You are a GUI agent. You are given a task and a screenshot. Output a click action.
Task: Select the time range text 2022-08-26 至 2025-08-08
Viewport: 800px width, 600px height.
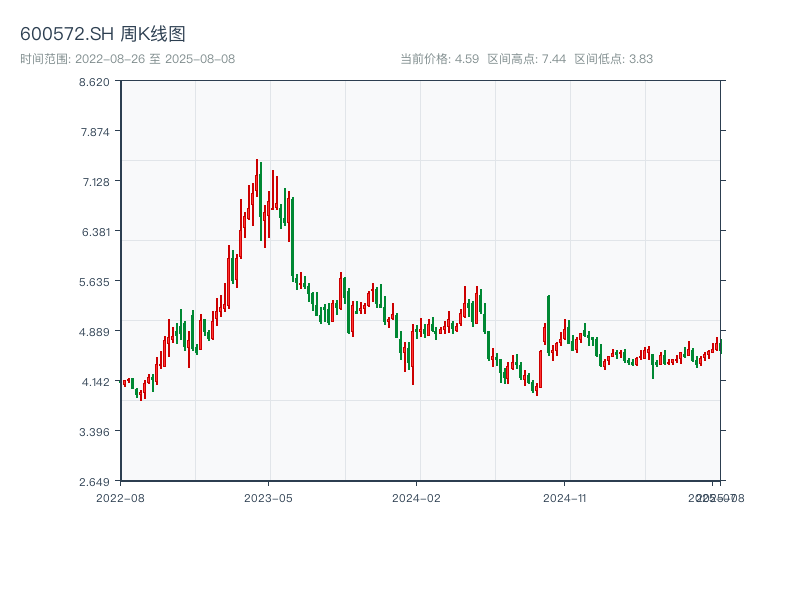coord(155,59)
